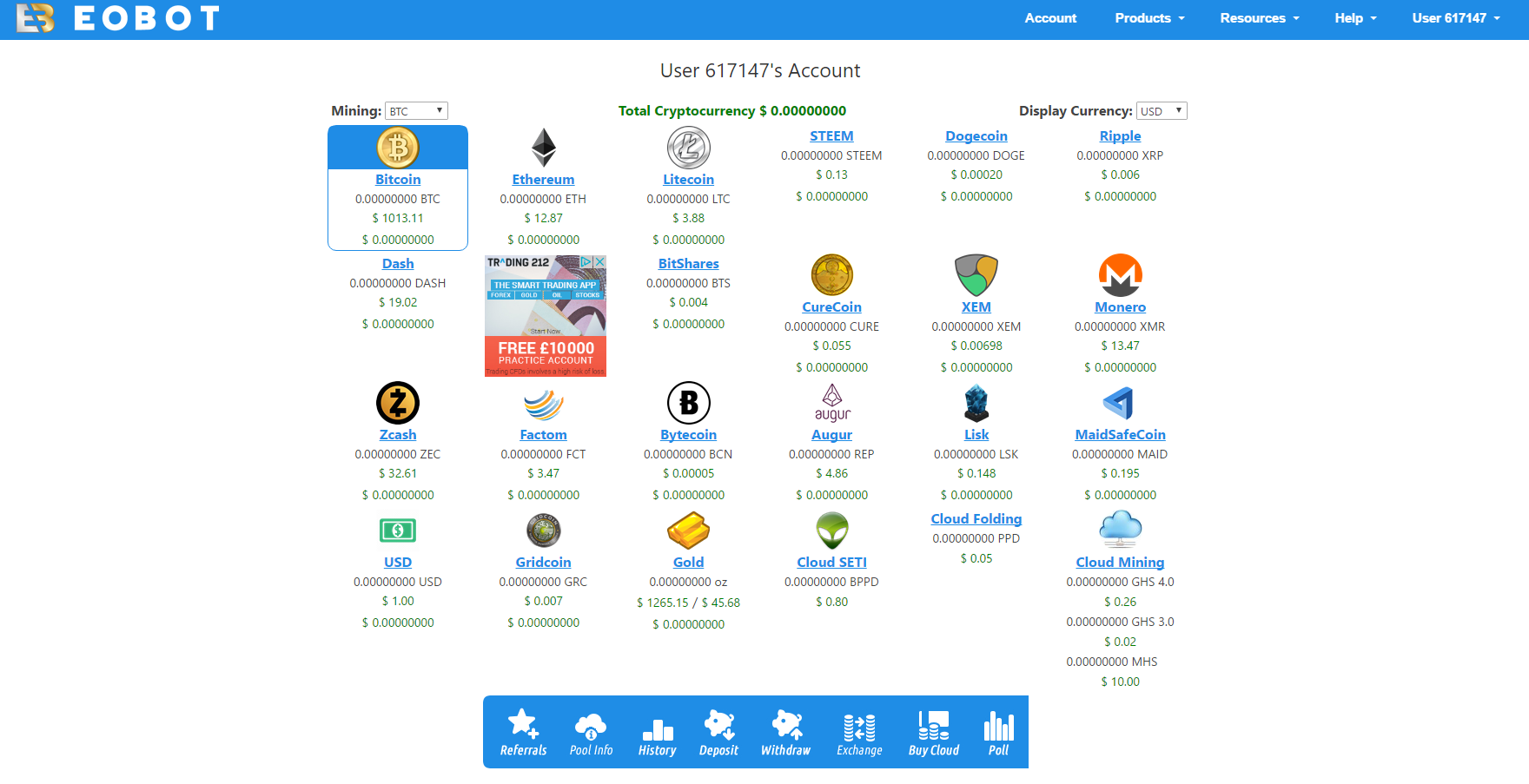Image resolution: width=1529 pixels, height=784 pixels.
Task: Open Deposit from the bottom toolbar
Action: (719, 733)
